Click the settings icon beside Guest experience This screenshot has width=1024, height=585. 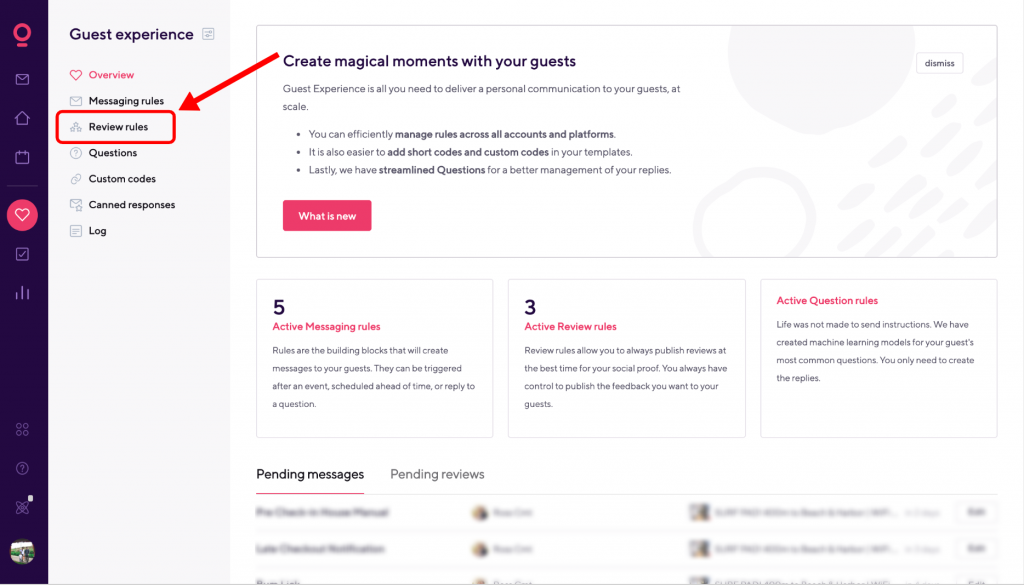coord(208,34)
